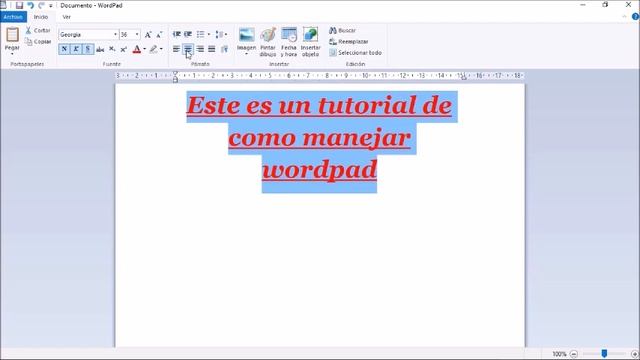The width and height of the screenshot is (640, 360).
Task: Open the WordPad help icon
Action: pyautogui.click(x=635, y=17)
